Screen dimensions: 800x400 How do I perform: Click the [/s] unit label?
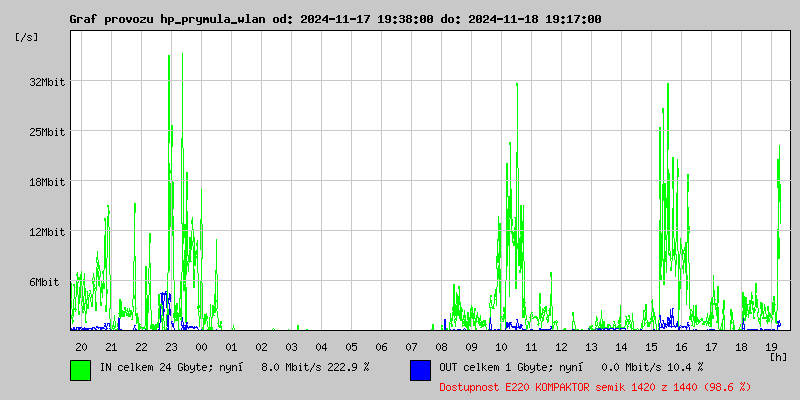tap(27, 37)
